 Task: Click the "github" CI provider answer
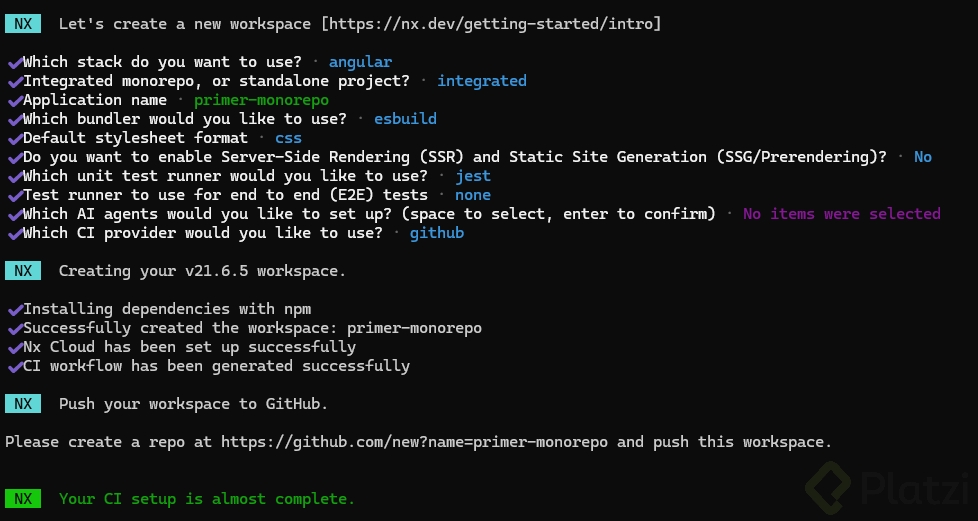pos(436,233)
